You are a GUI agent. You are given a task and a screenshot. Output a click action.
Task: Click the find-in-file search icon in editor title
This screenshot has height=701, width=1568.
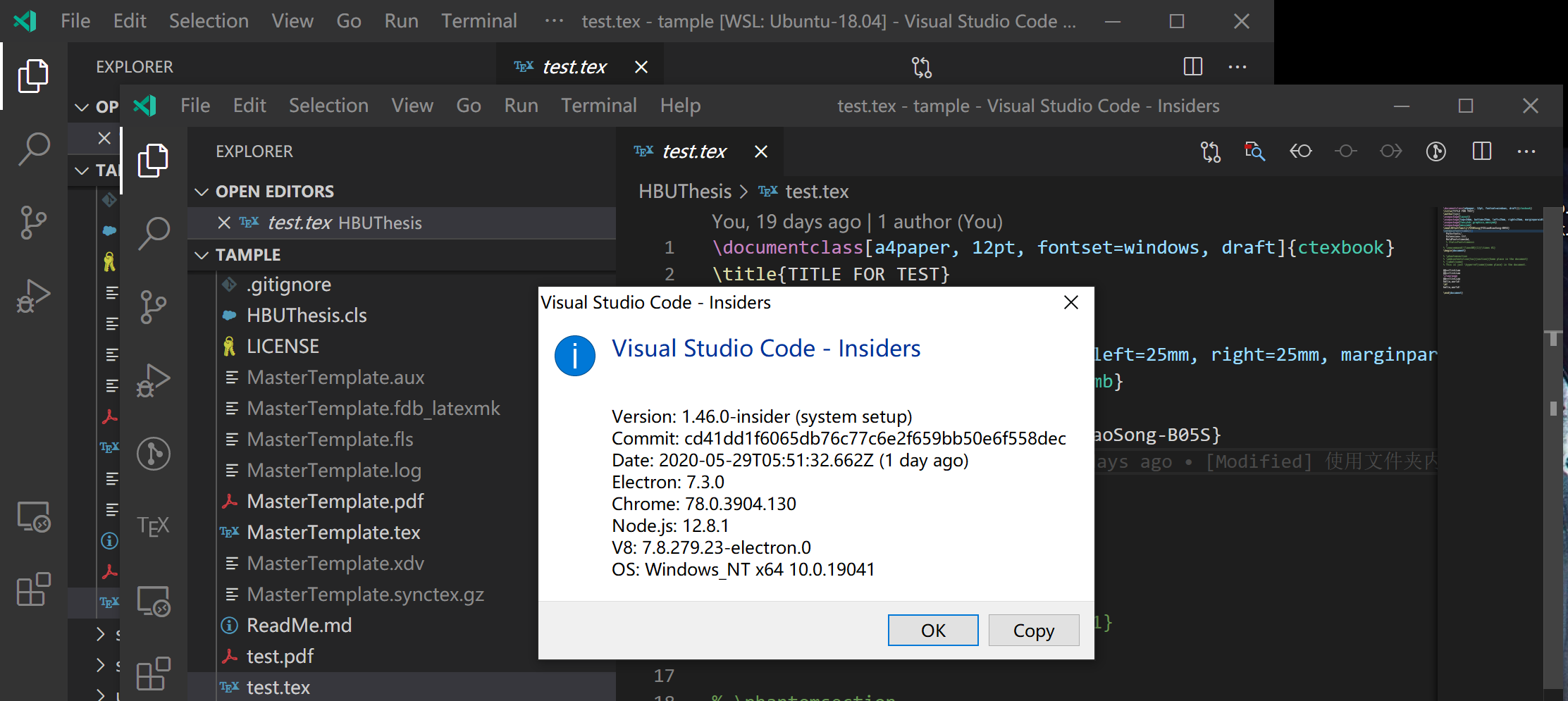[x=1255, y=151]
